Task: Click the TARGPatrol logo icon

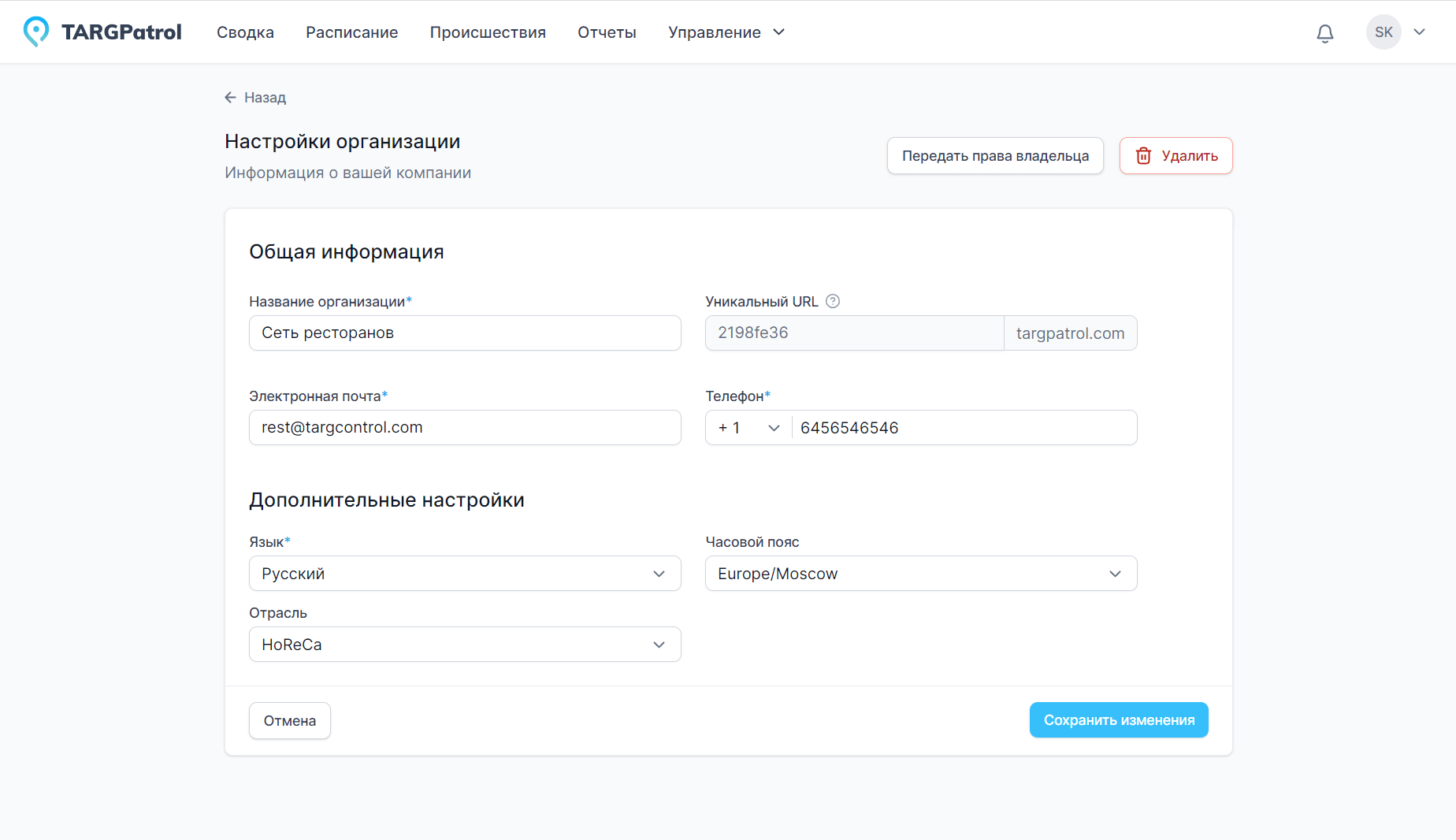Action: 36,32
